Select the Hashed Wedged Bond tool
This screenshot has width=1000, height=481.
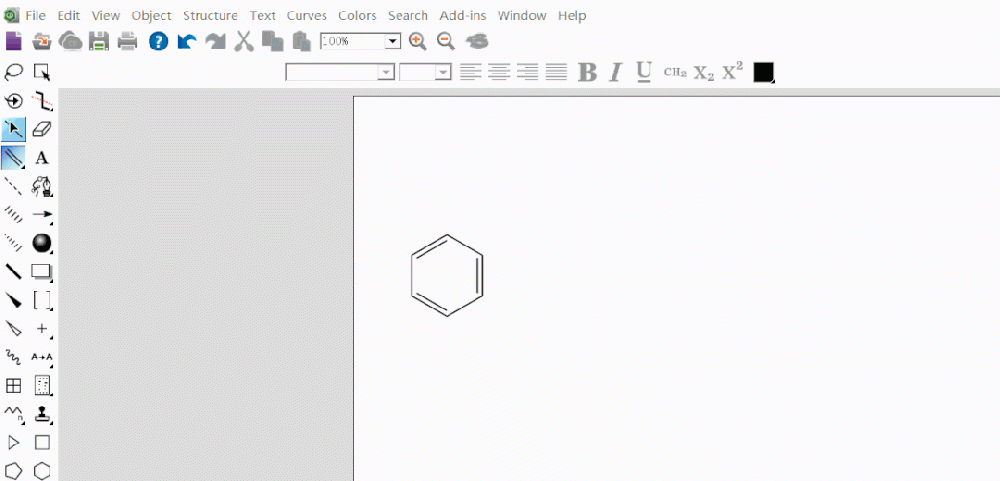(13, 242)
